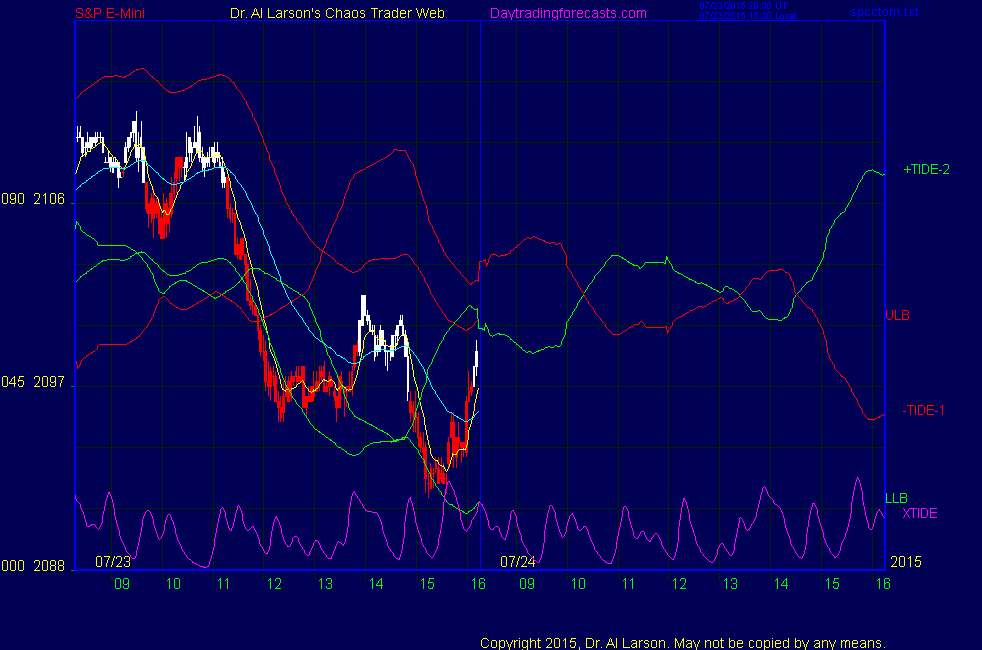Image resolution: width=982 pixels, height=650 pixels.
Task: Click the S&P E-Mini label
Action: point(113,13)
